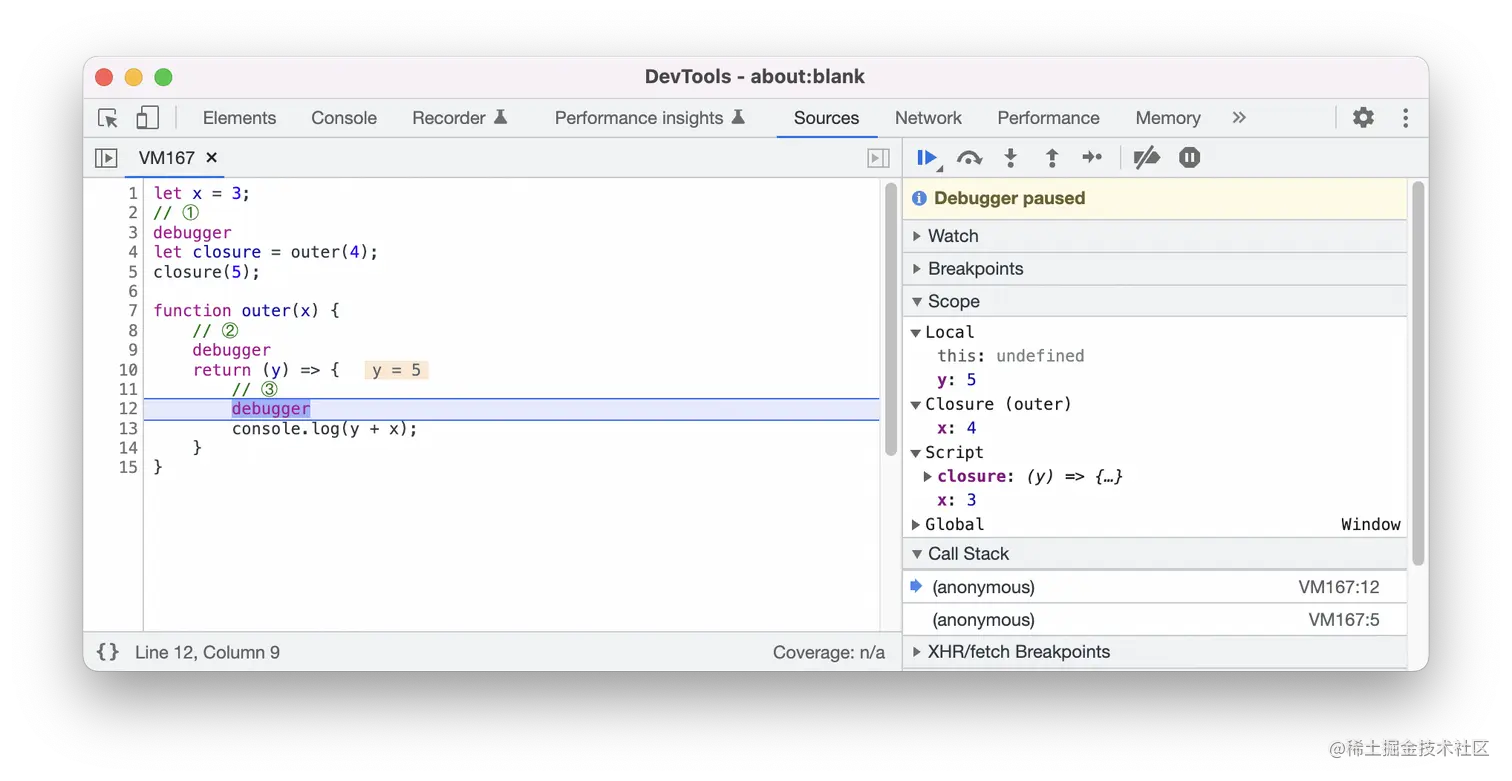
Task: Click the Debugger paused banner
Action: [1154, 198]
